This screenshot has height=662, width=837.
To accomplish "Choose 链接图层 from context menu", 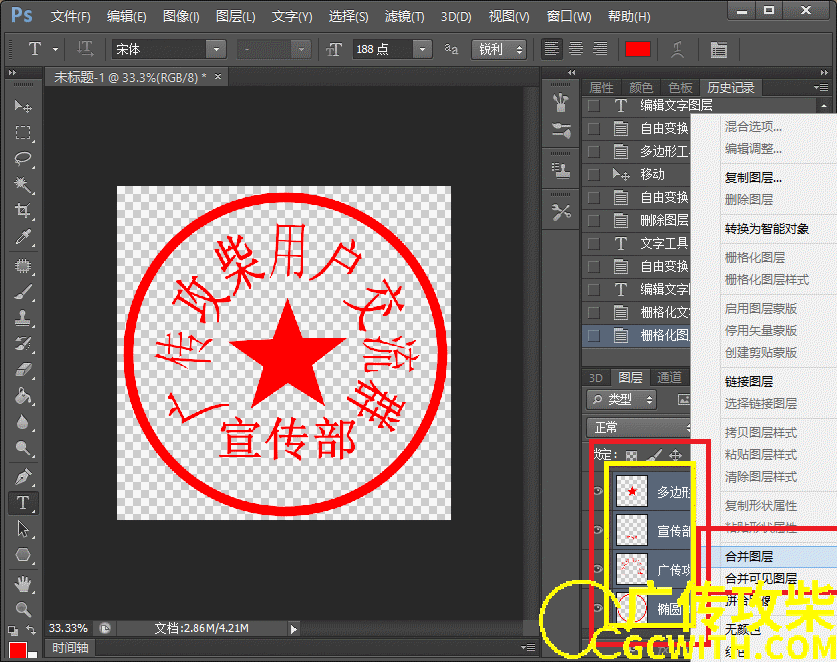I will point(749,382).
